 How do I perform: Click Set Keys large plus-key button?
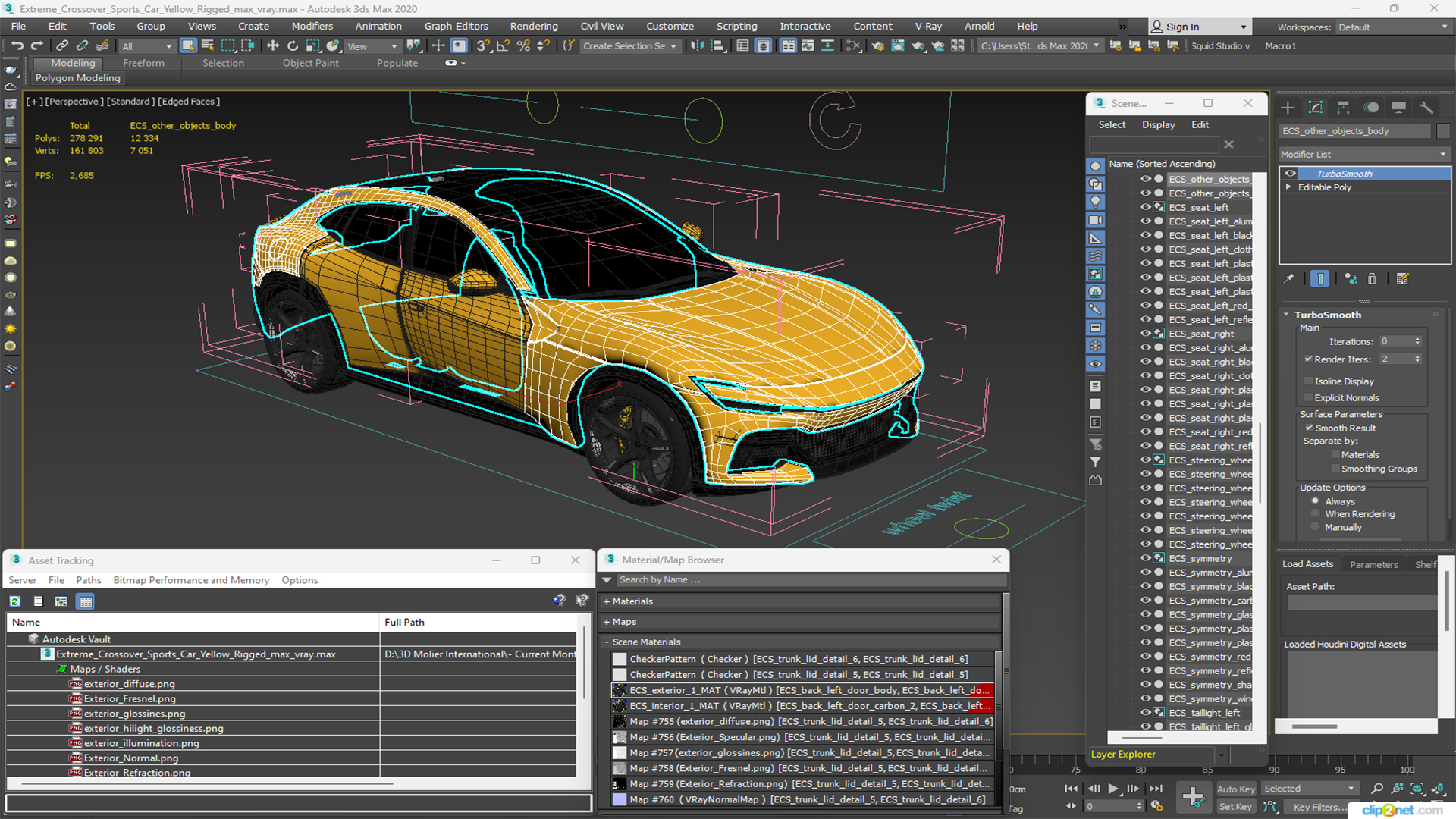tap(1194, 797)
